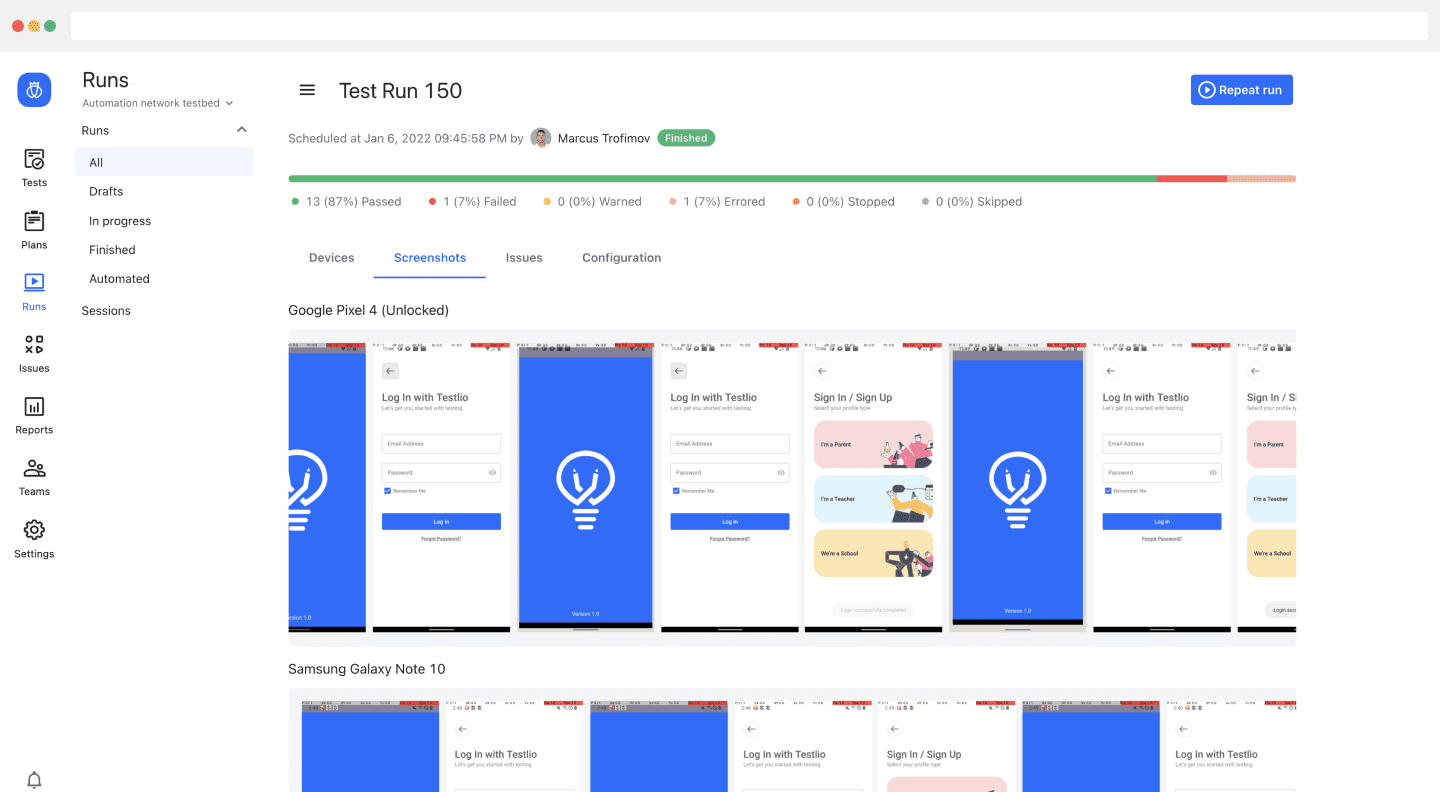
Task: Select the Plans icon in the sidebar
Action: point(34,227)
